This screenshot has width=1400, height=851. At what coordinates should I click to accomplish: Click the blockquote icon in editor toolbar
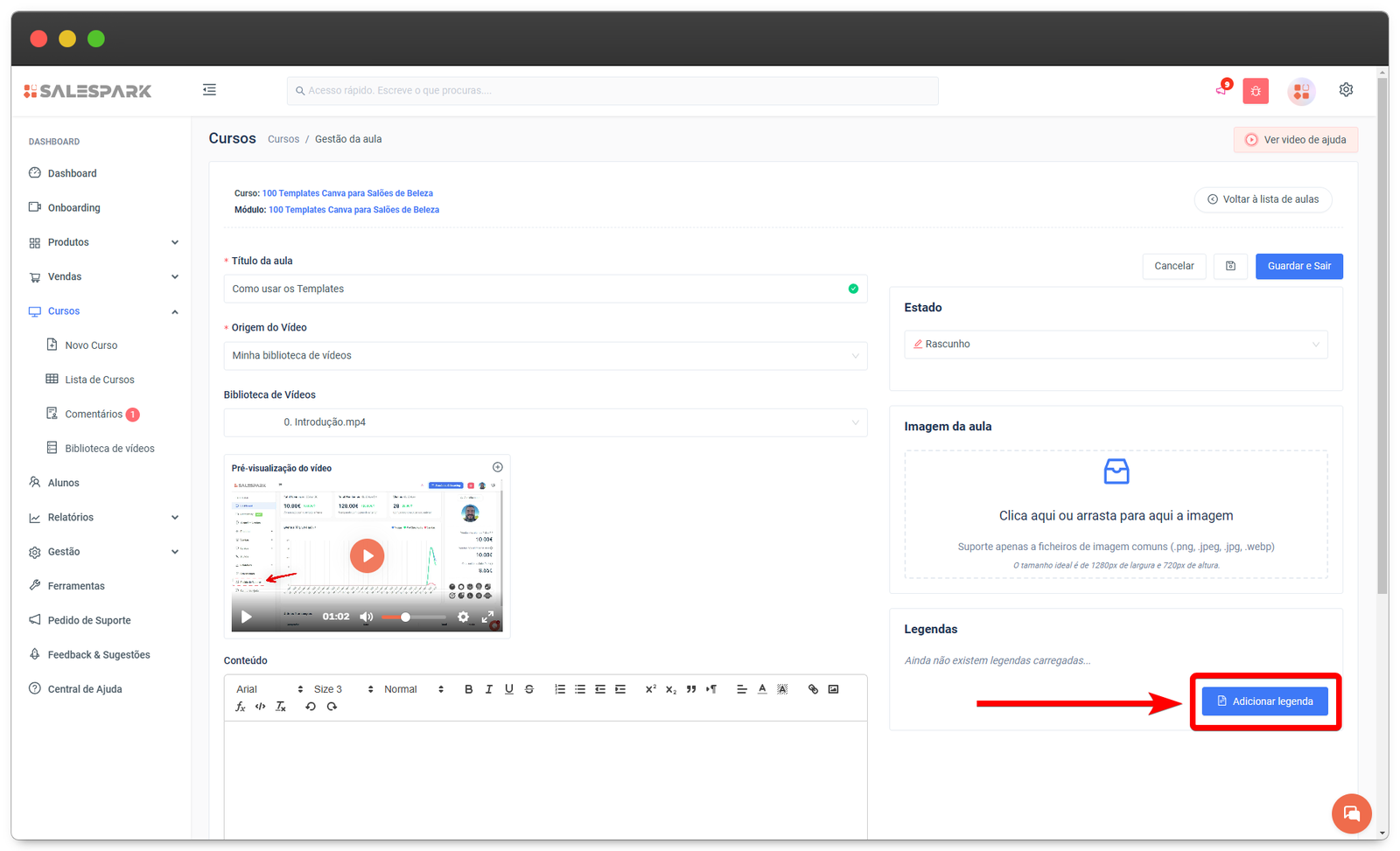click(691, 689)
